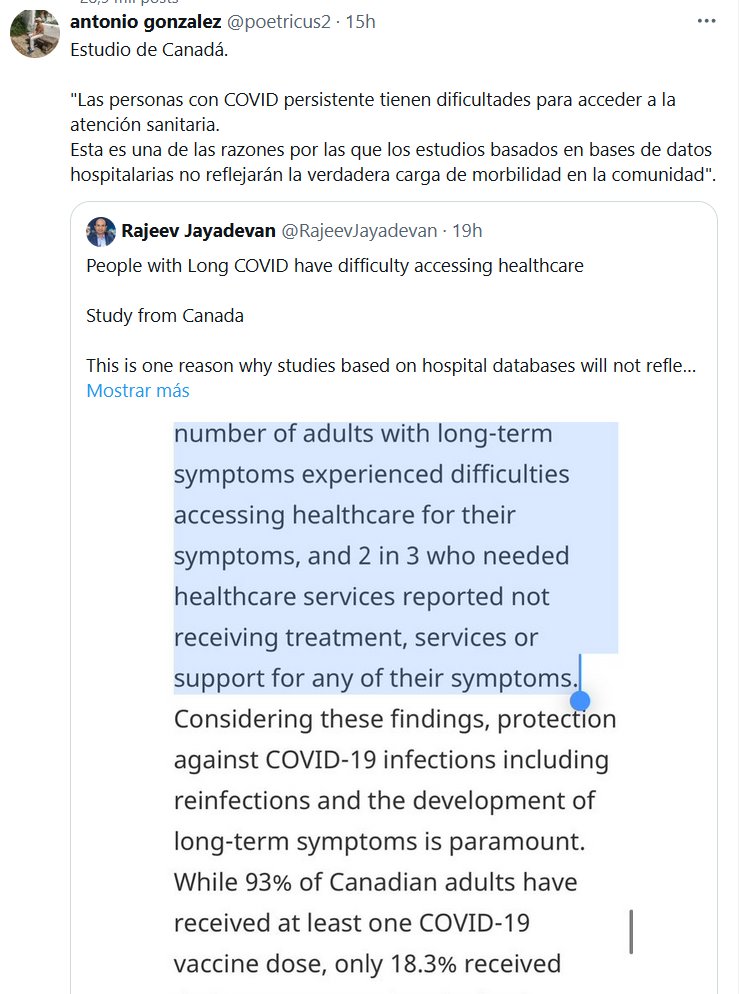
Task: Open the 15h timestamp of the tweet
Action: point(360,21)
